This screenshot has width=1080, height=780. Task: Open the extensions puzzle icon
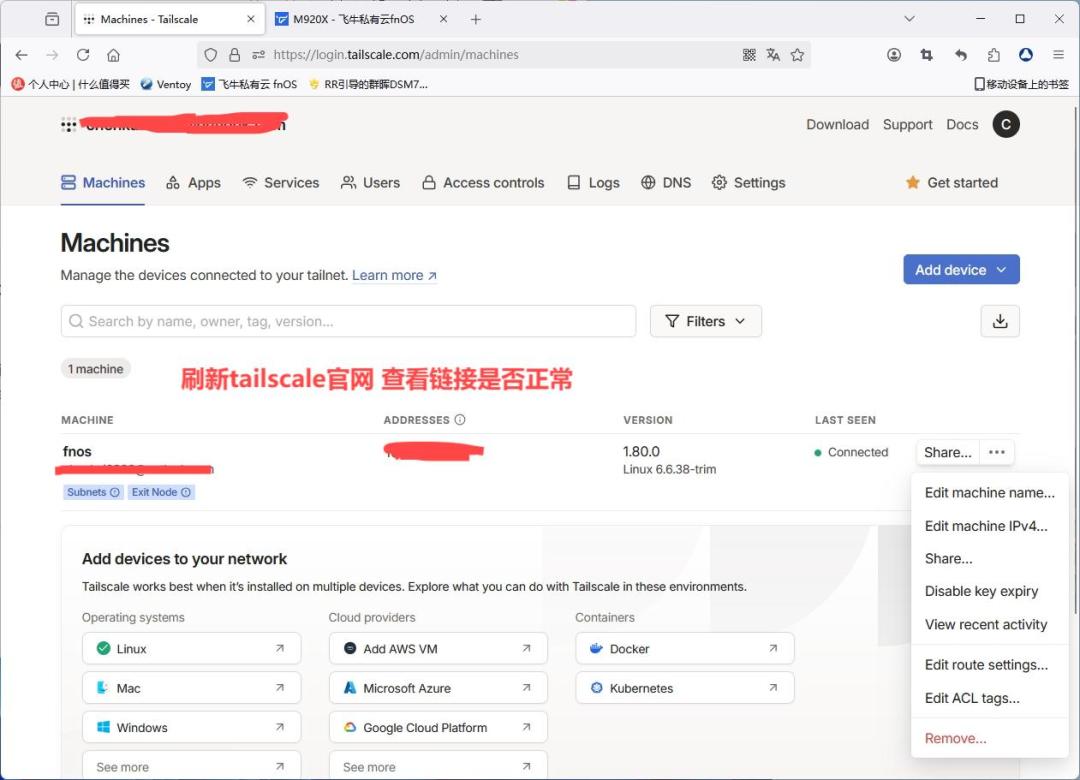pos(993,55)
